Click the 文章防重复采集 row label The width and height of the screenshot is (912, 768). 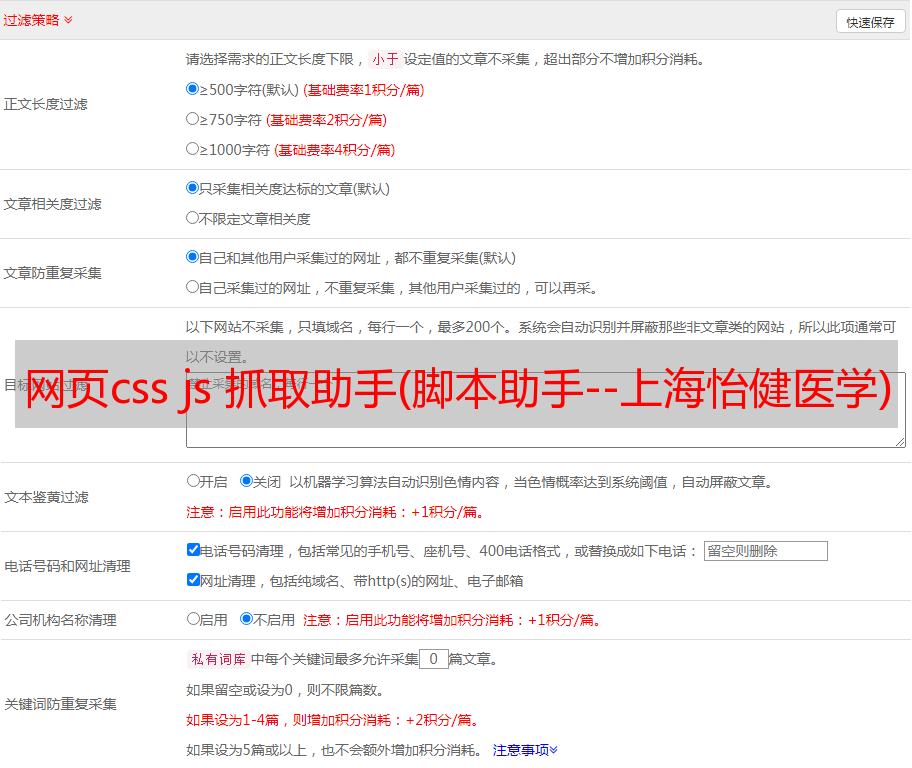coord(52,273)
